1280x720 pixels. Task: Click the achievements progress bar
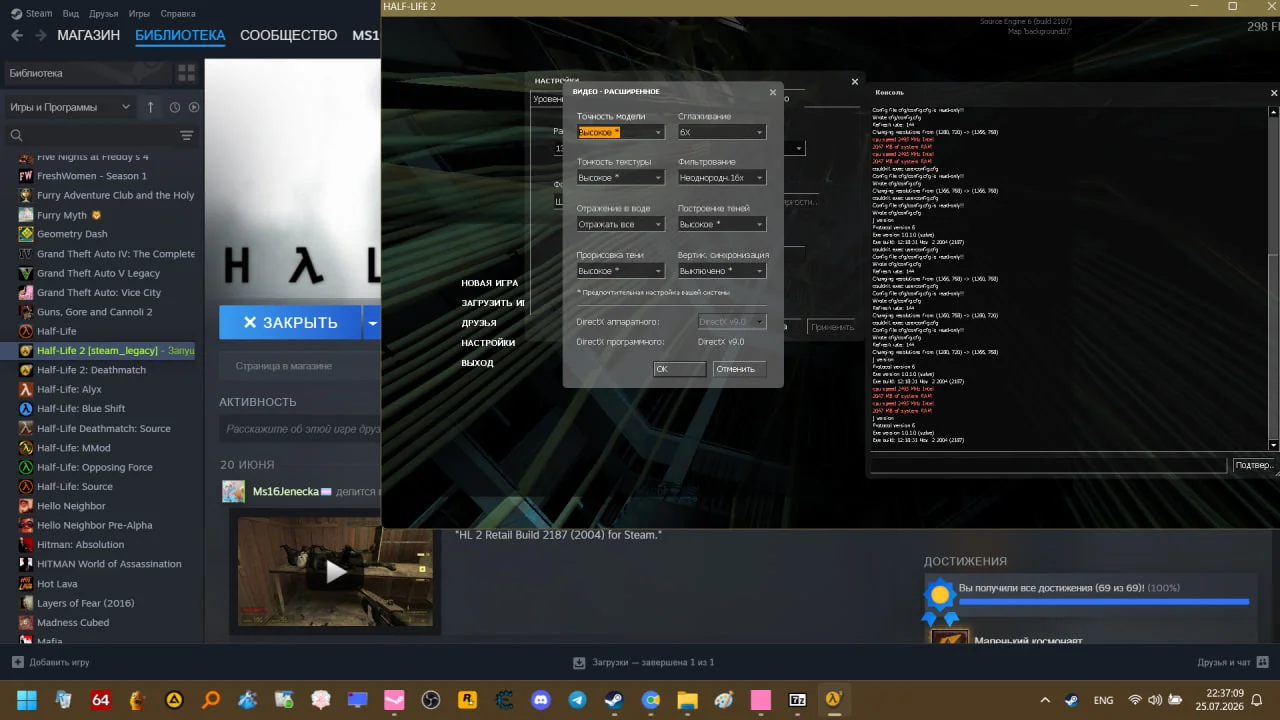1104,602
